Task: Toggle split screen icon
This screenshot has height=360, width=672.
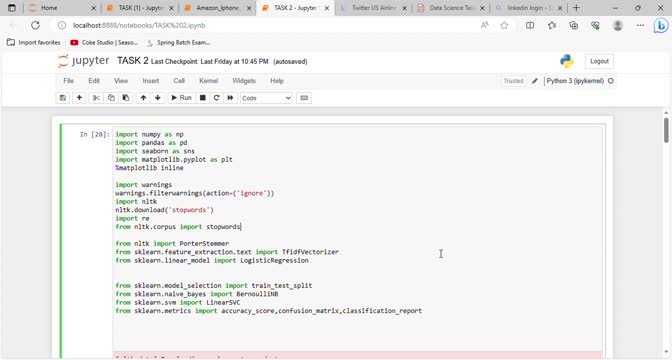Action: tap(530, 25)
